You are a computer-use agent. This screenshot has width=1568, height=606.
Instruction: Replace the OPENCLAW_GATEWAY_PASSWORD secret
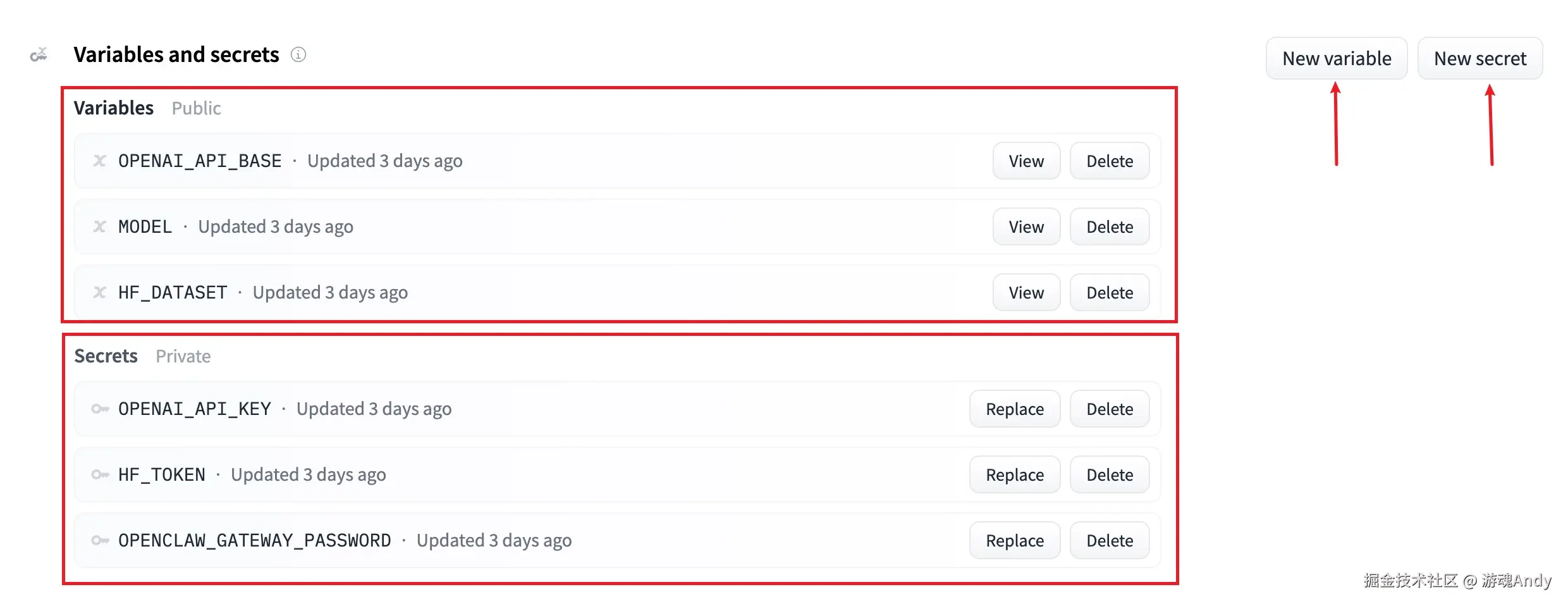(x=1014, y=540)
